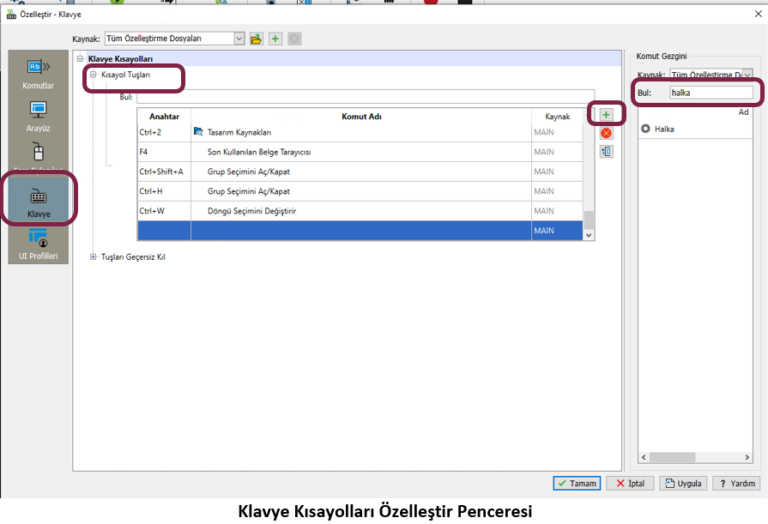Open the Komutlar section in the sidebar

[38, 74]
